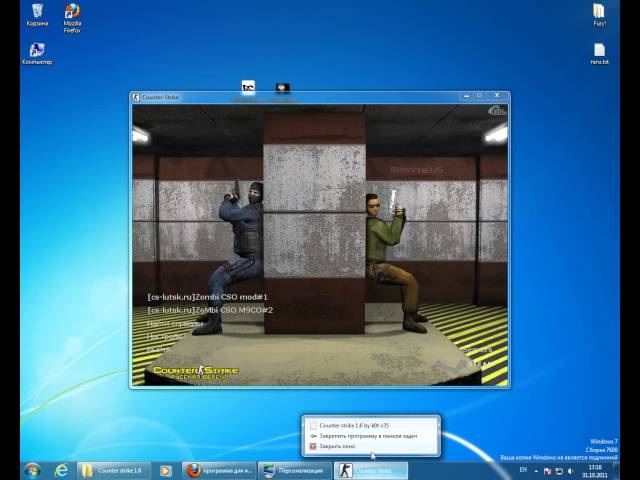Click the volume speaker tray icon
This screenshot has height=480, width=640.
point(571,471)
